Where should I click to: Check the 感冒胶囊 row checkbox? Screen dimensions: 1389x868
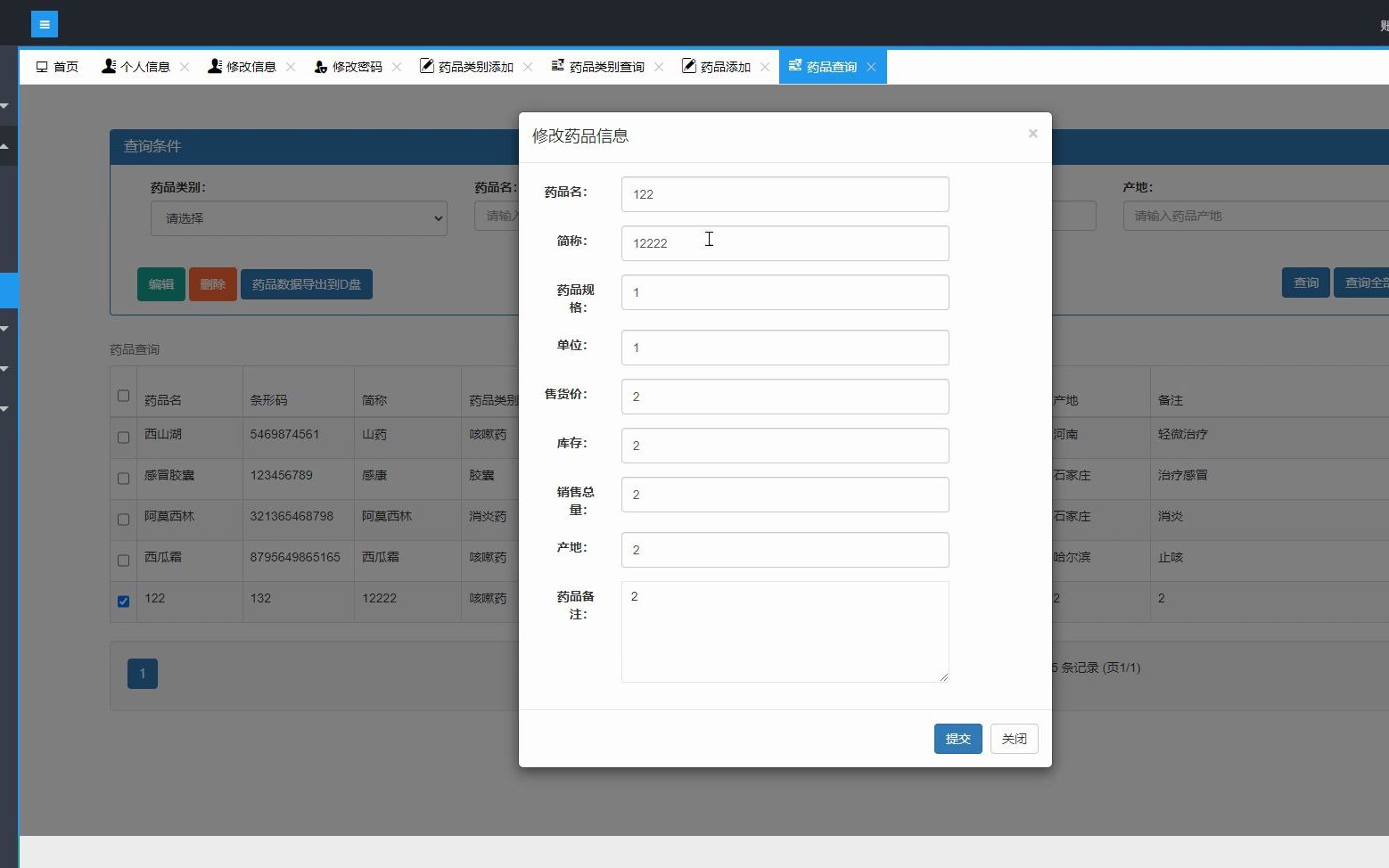(x=123, y=479)
